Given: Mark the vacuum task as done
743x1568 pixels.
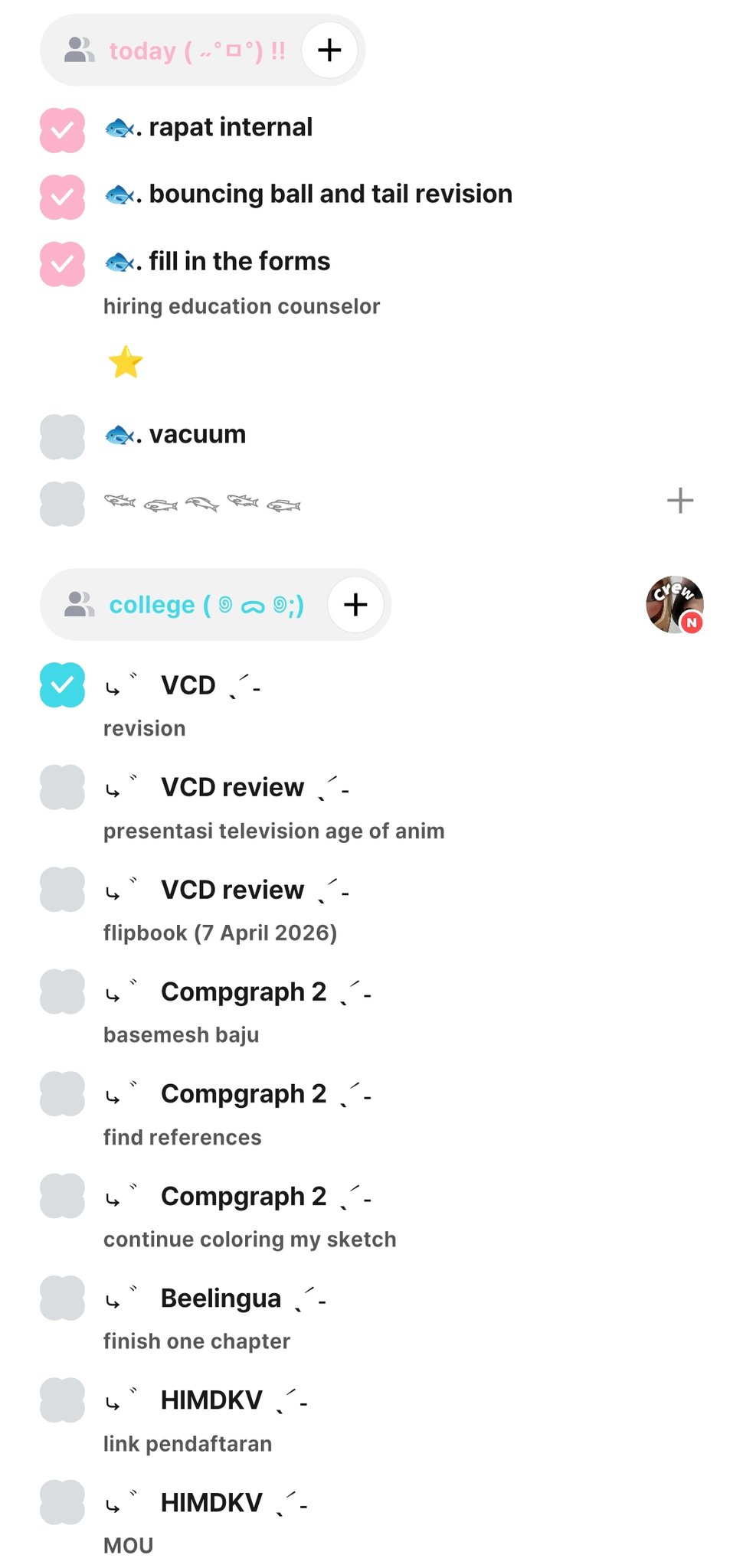Looking at the screenshot, I should [x=62, y=437].
